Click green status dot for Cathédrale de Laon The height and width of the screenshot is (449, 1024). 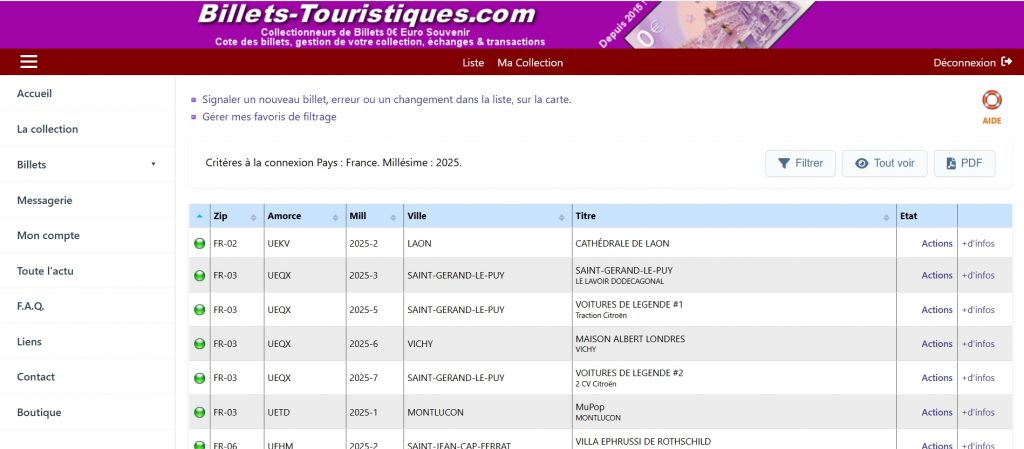199,244
